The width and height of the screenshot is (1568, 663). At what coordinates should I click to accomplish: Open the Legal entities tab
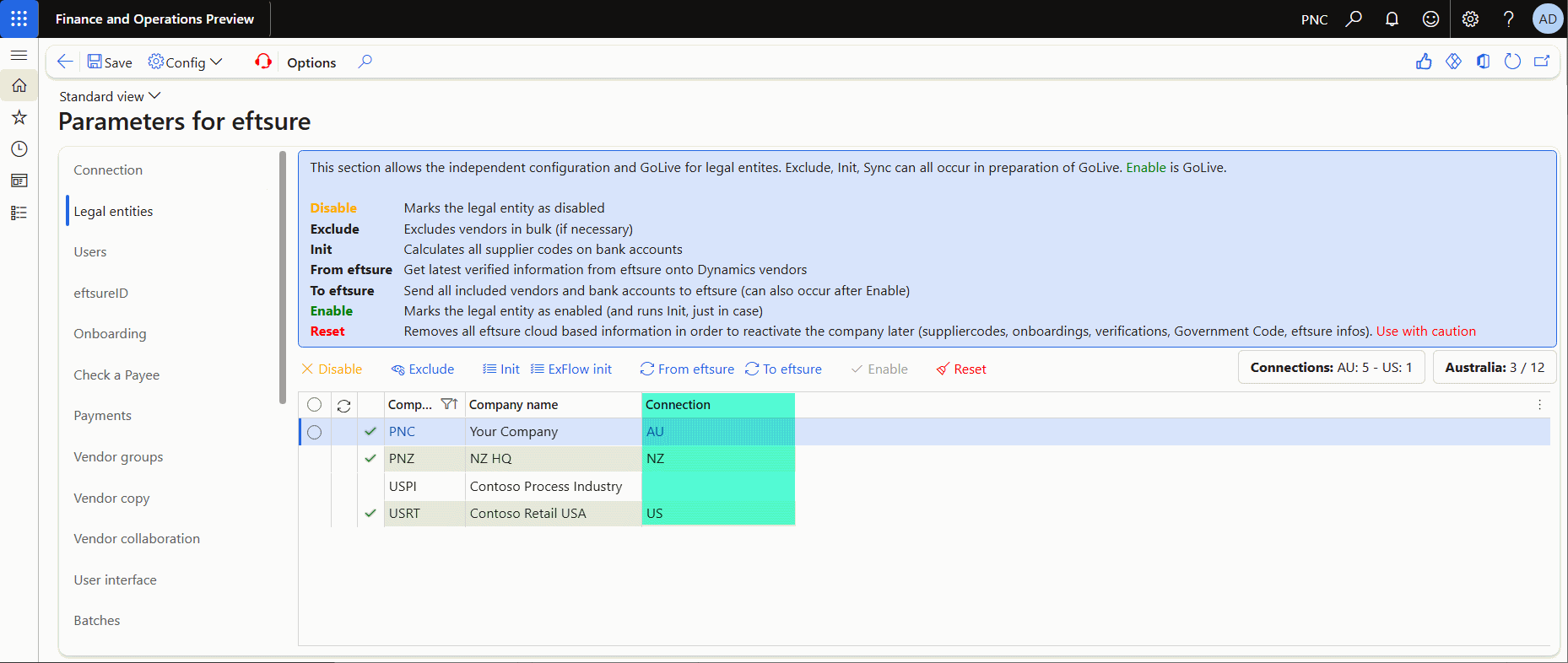pyautogui.click(x=113, y=212)
